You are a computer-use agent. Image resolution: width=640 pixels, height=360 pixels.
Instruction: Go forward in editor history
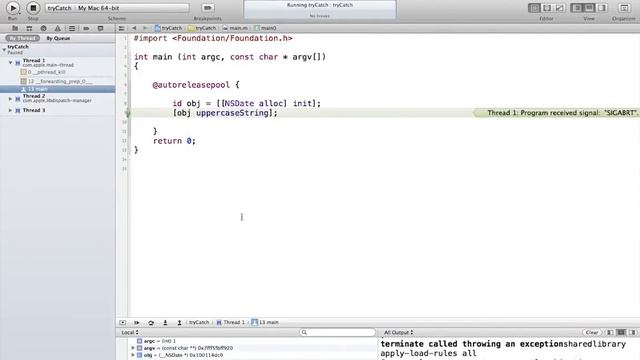[144, 28]
